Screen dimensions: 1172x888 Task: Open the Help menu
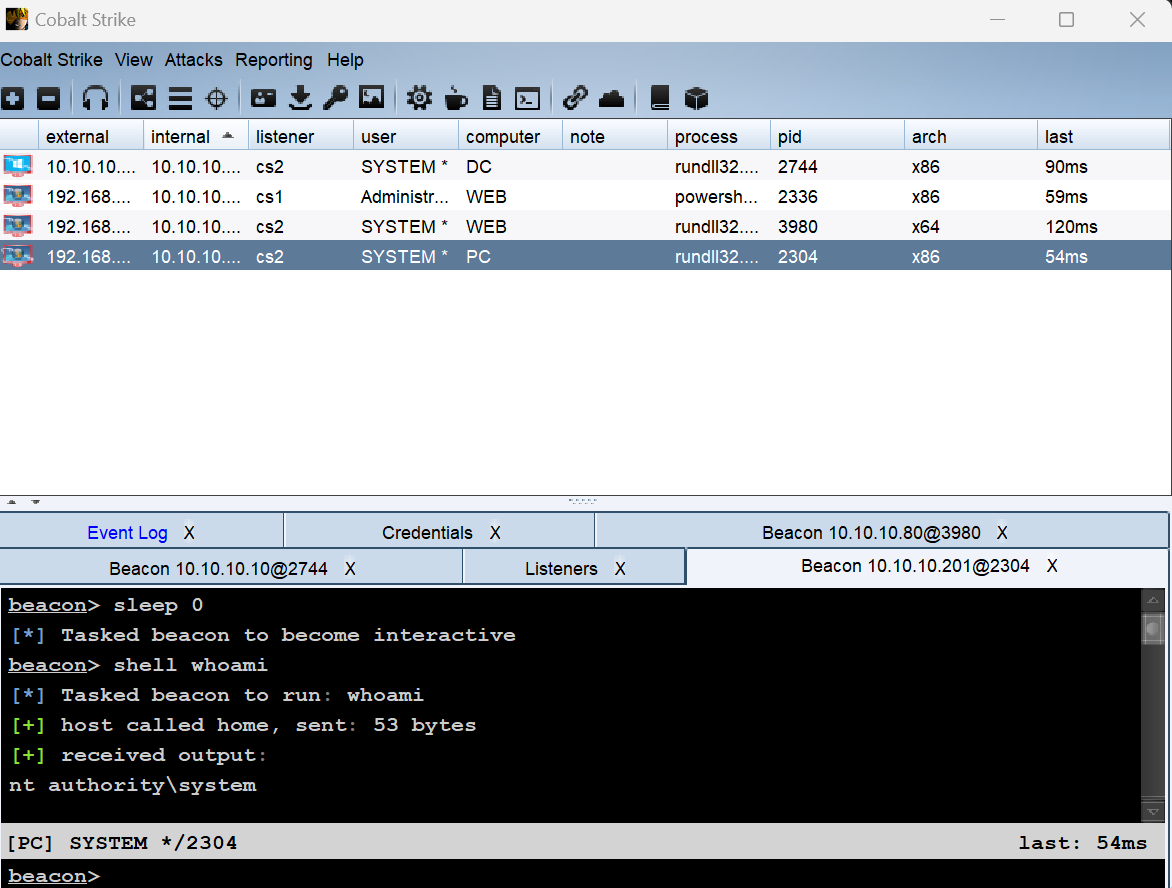coord(345,60)
